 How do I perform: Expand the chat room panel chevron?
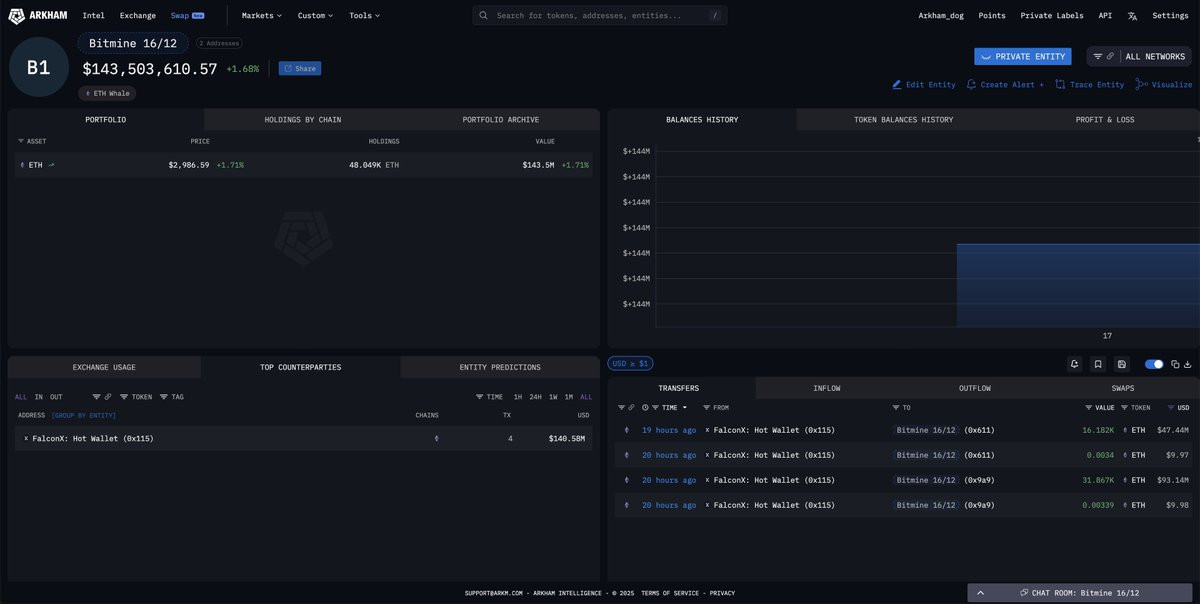[980, 593]
